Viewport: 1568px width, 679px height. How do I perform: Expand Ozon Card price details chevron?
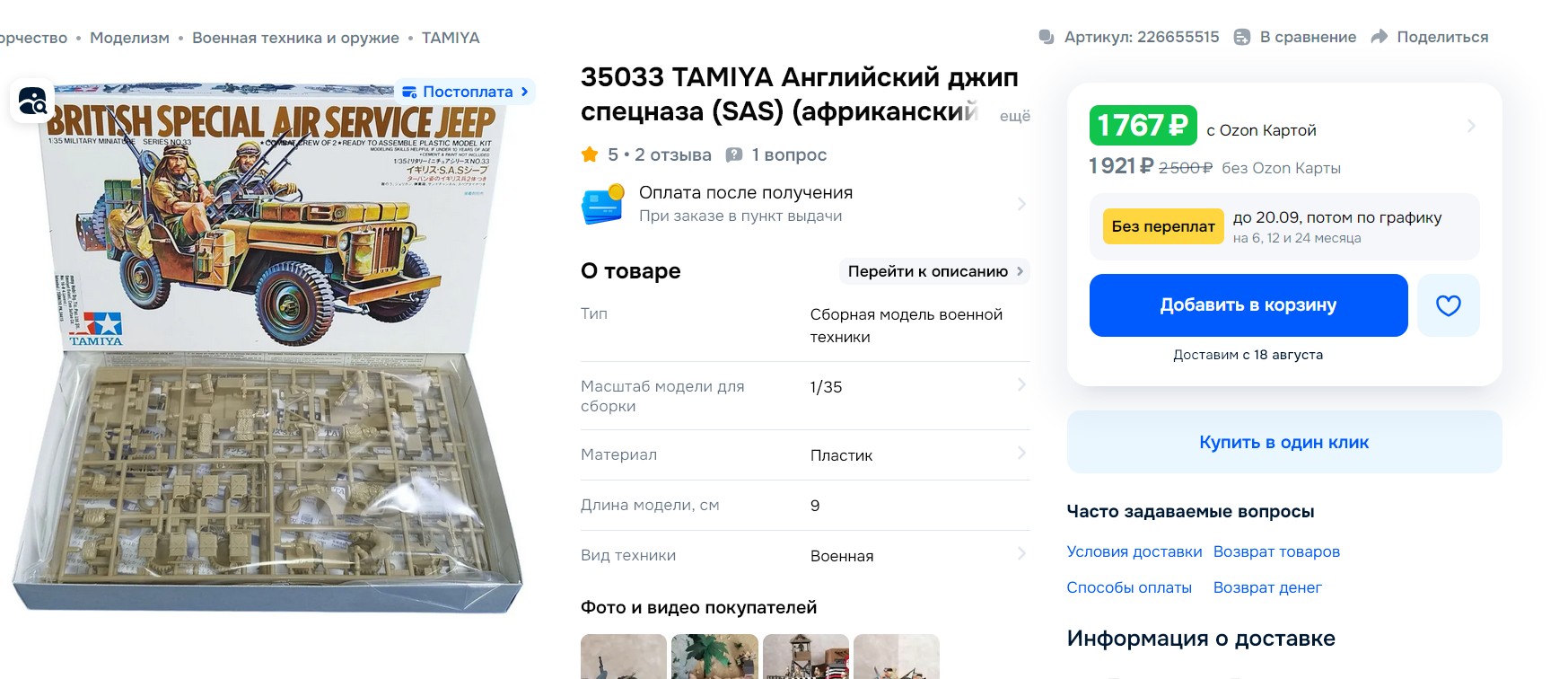click(x=1470, y=126)
